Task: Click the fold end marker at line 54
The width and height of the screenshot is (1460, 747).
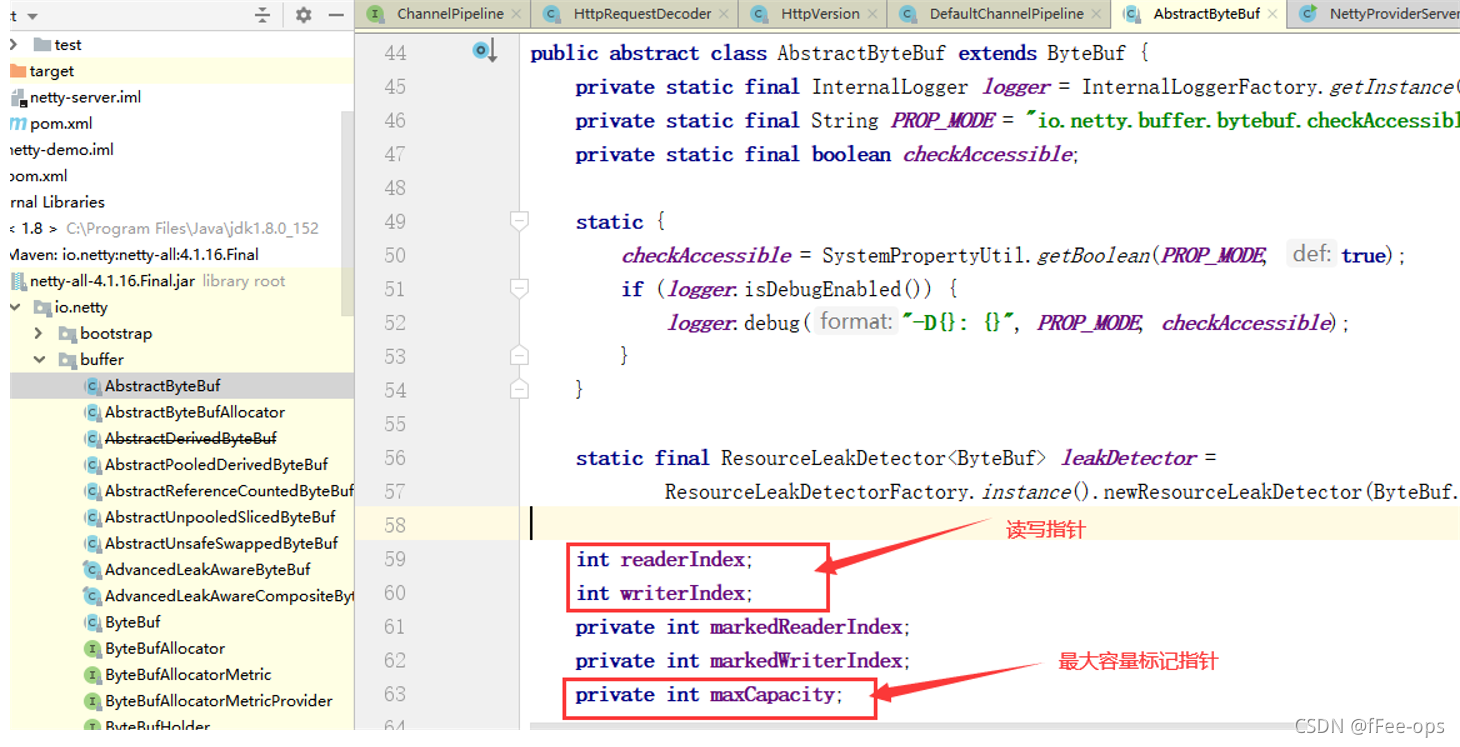Action: point(519,389)
